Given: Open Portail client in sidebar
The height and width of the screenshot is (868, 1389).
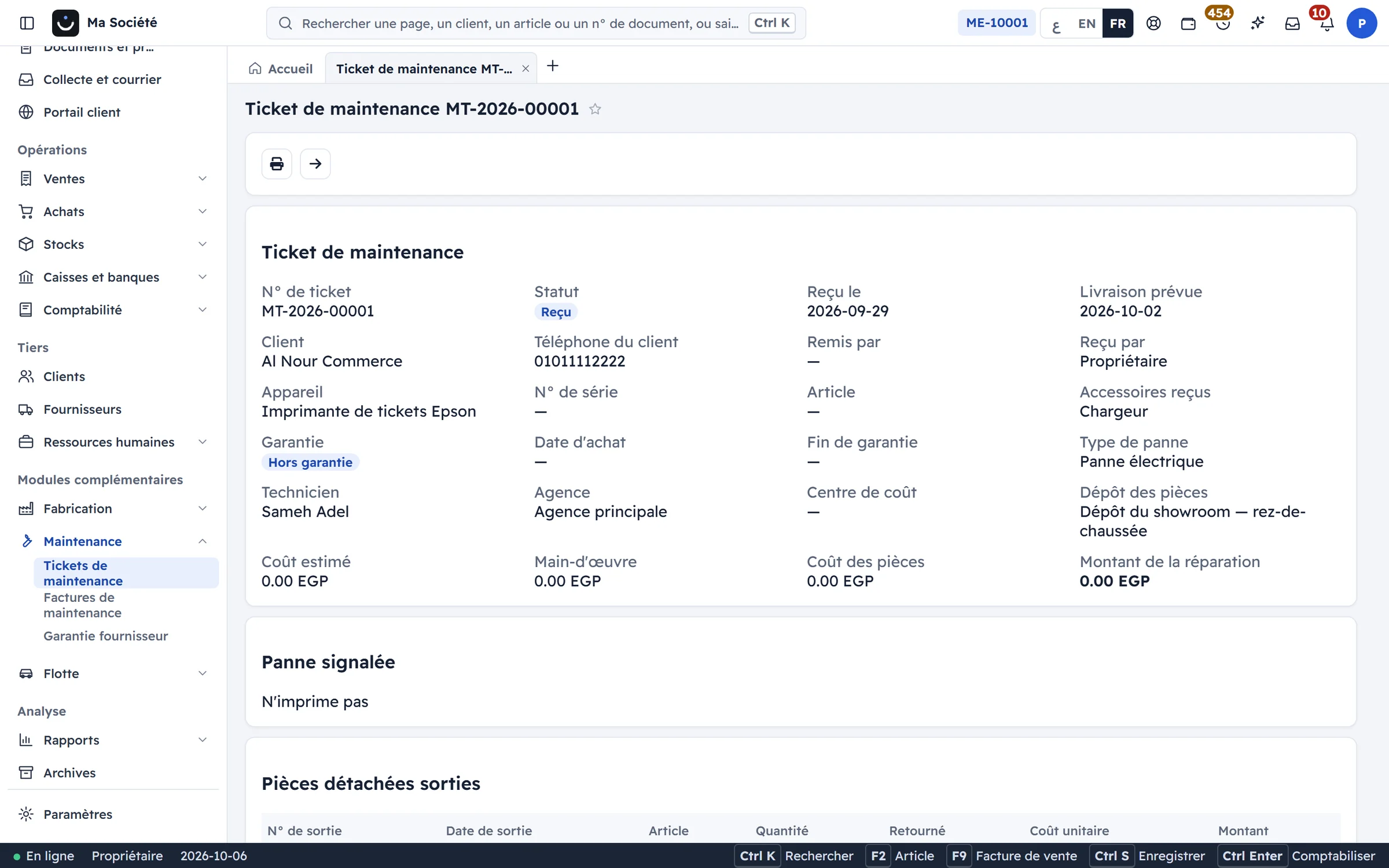Looking at the screenshot, I should click(113, 112).
